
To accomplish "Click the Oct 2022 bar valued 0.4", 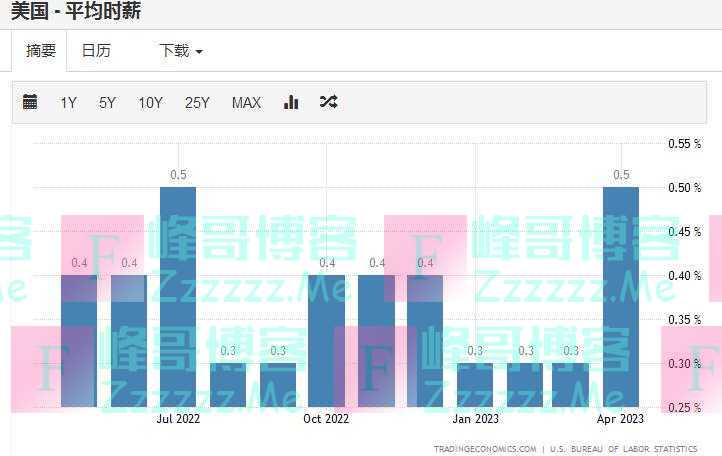I will click(x=326, y=341).
